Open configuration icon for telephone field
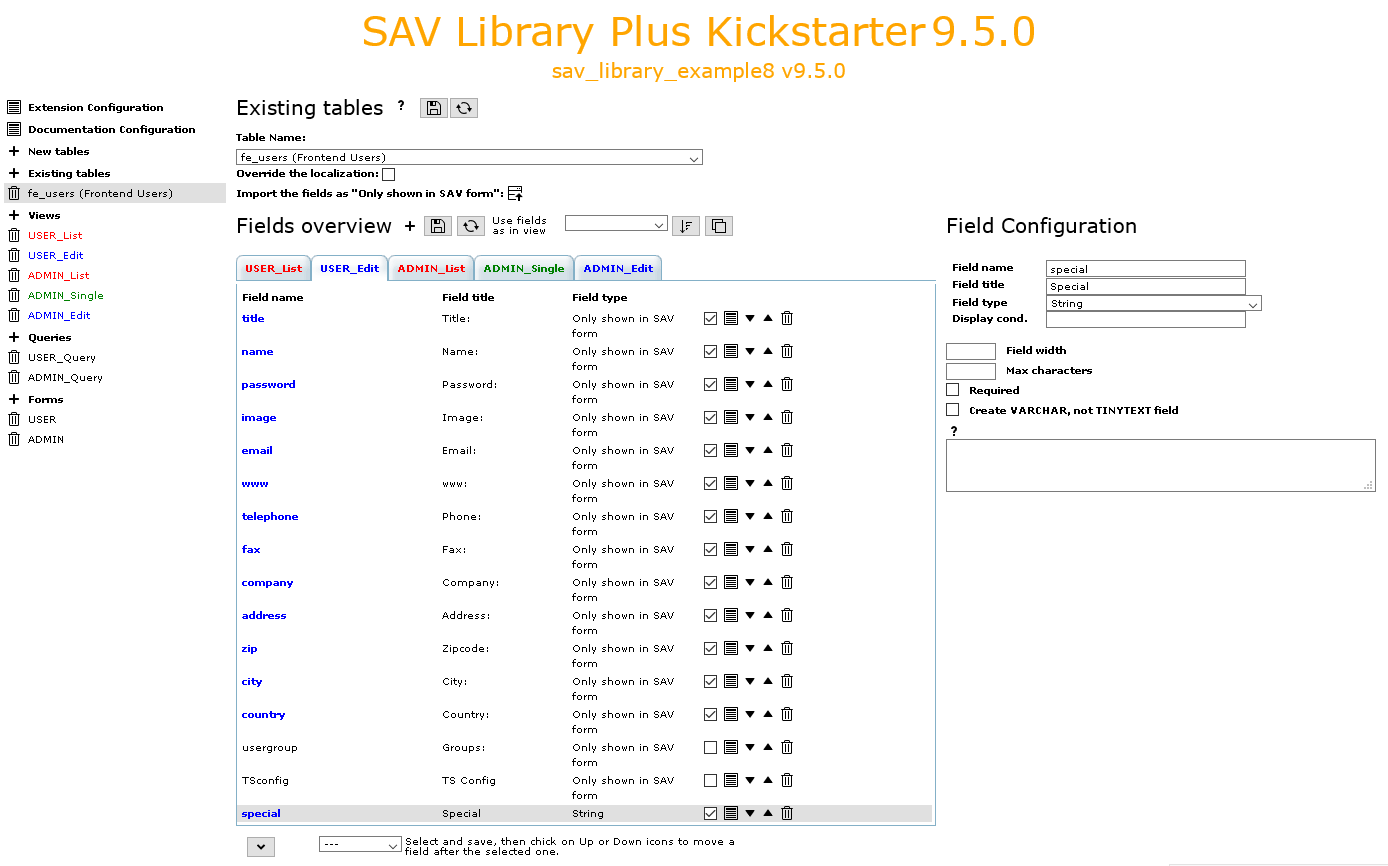Image resolution: width=1388 pixels, height=866 pixels. point(731,516)
